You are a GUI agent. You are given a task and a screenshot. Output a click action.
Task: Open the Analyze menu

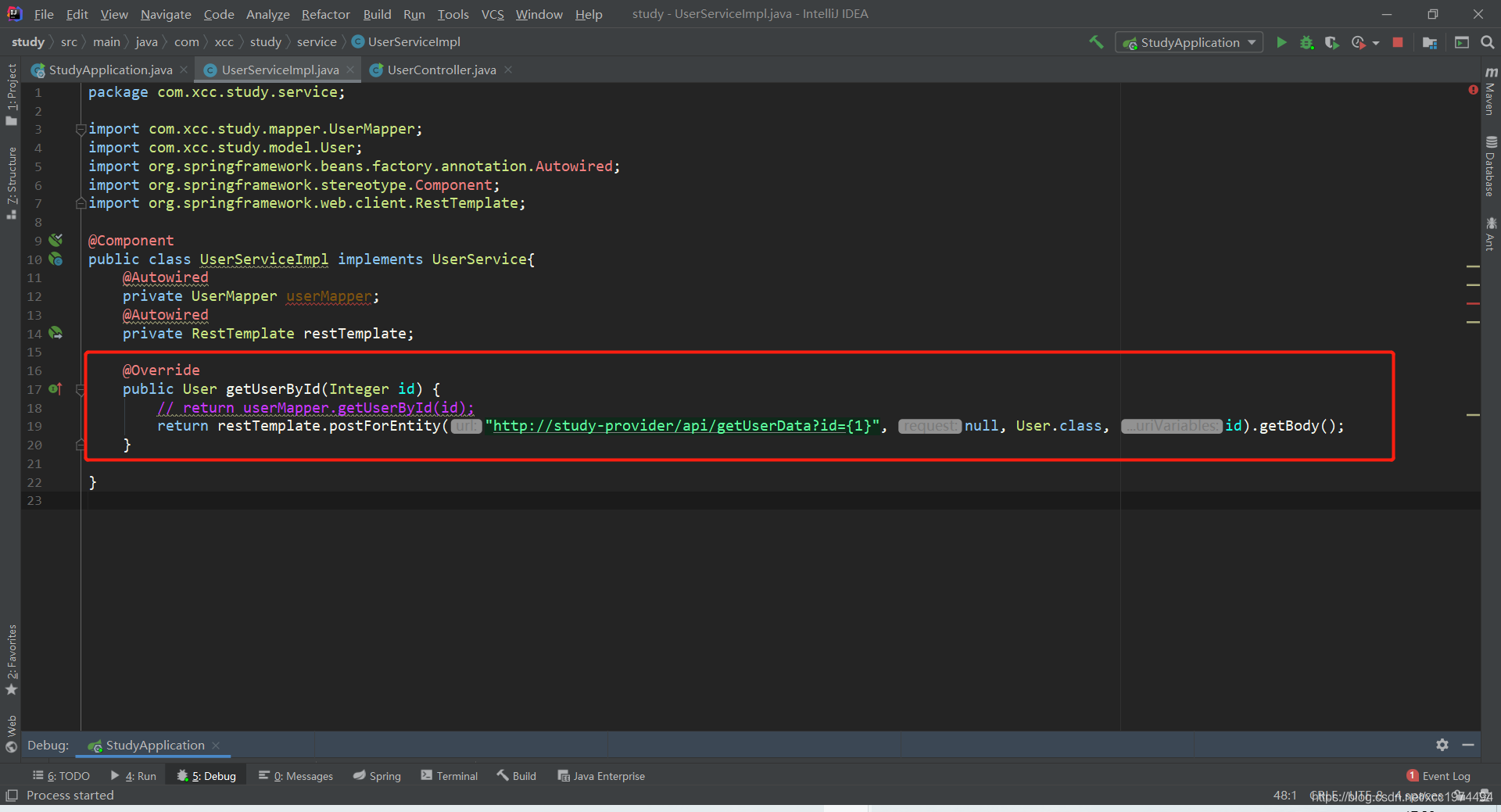click(x=267, y=14)
